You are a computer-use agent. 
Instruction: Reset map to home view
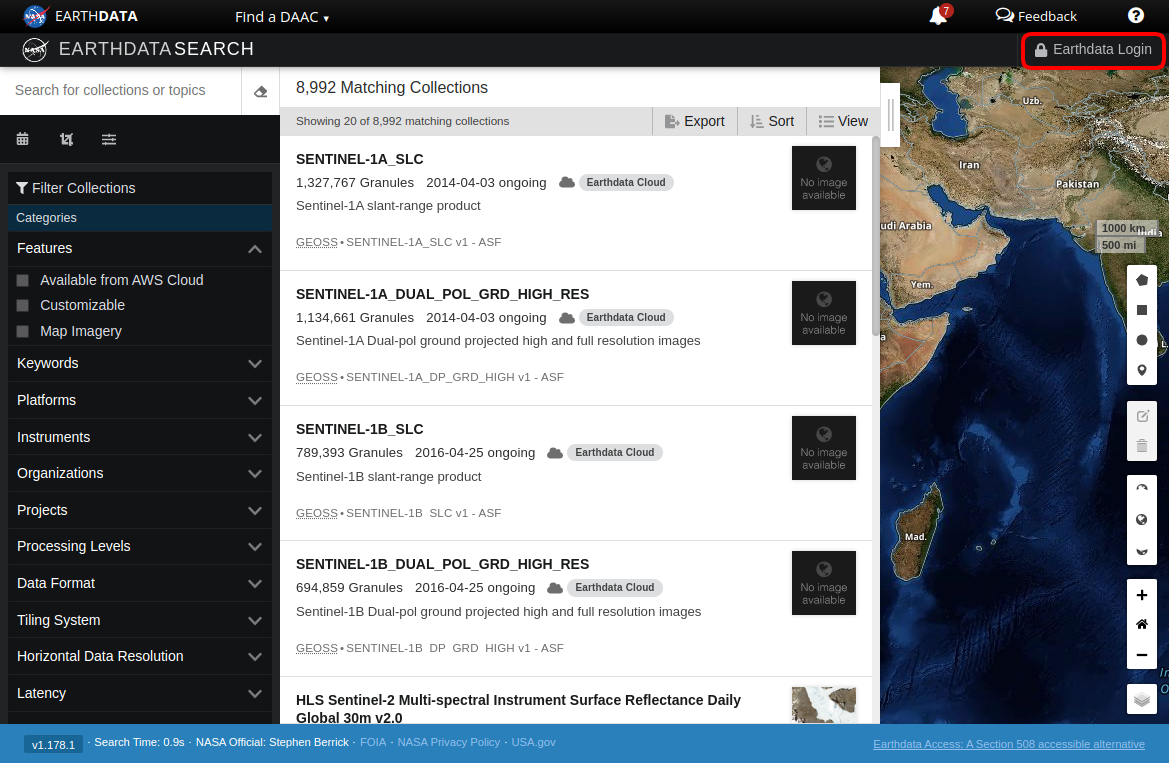pyautogui.click(x=1141, y=624)
